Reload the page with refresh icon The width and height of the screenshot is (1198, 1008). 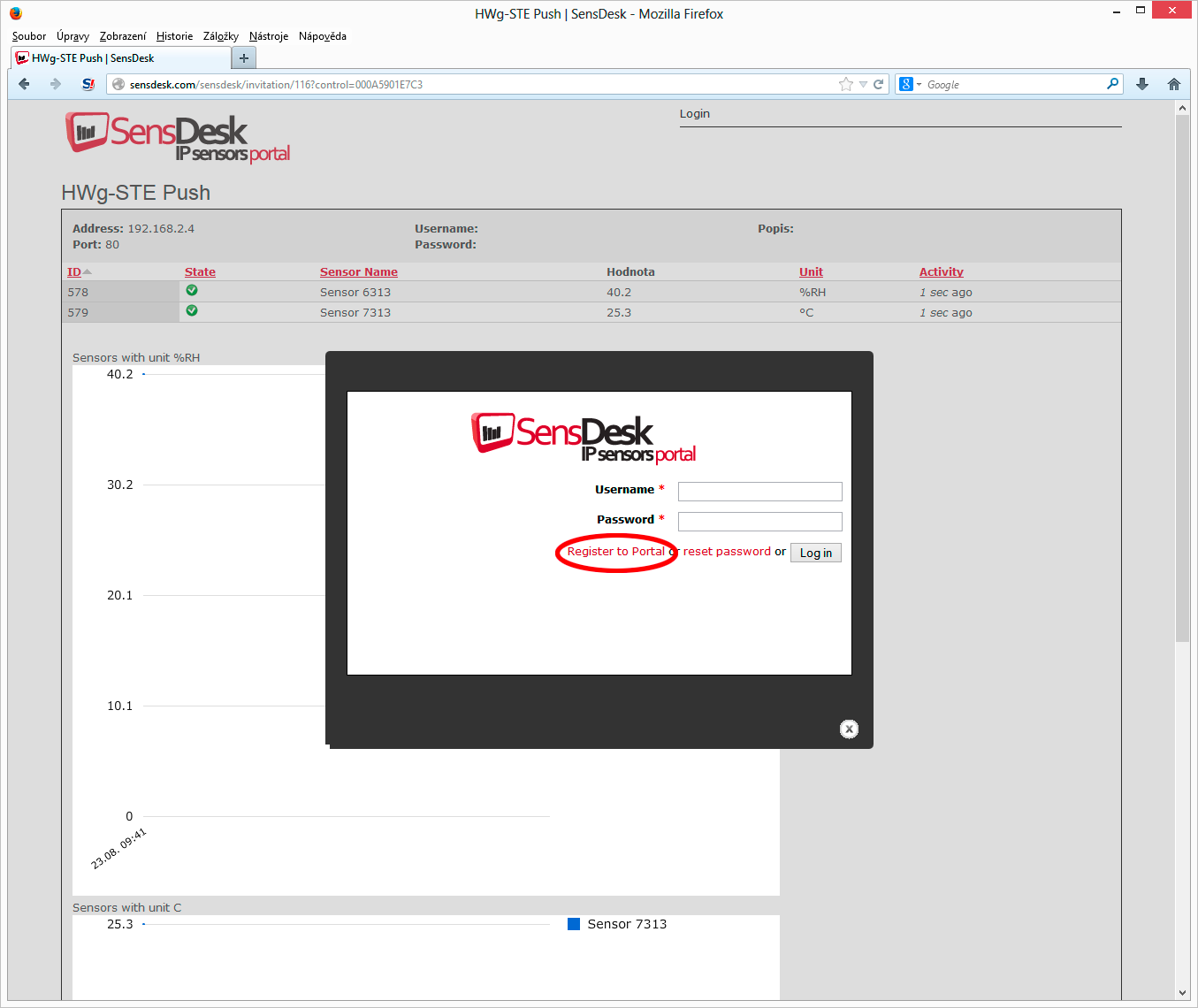pos(878,84)
